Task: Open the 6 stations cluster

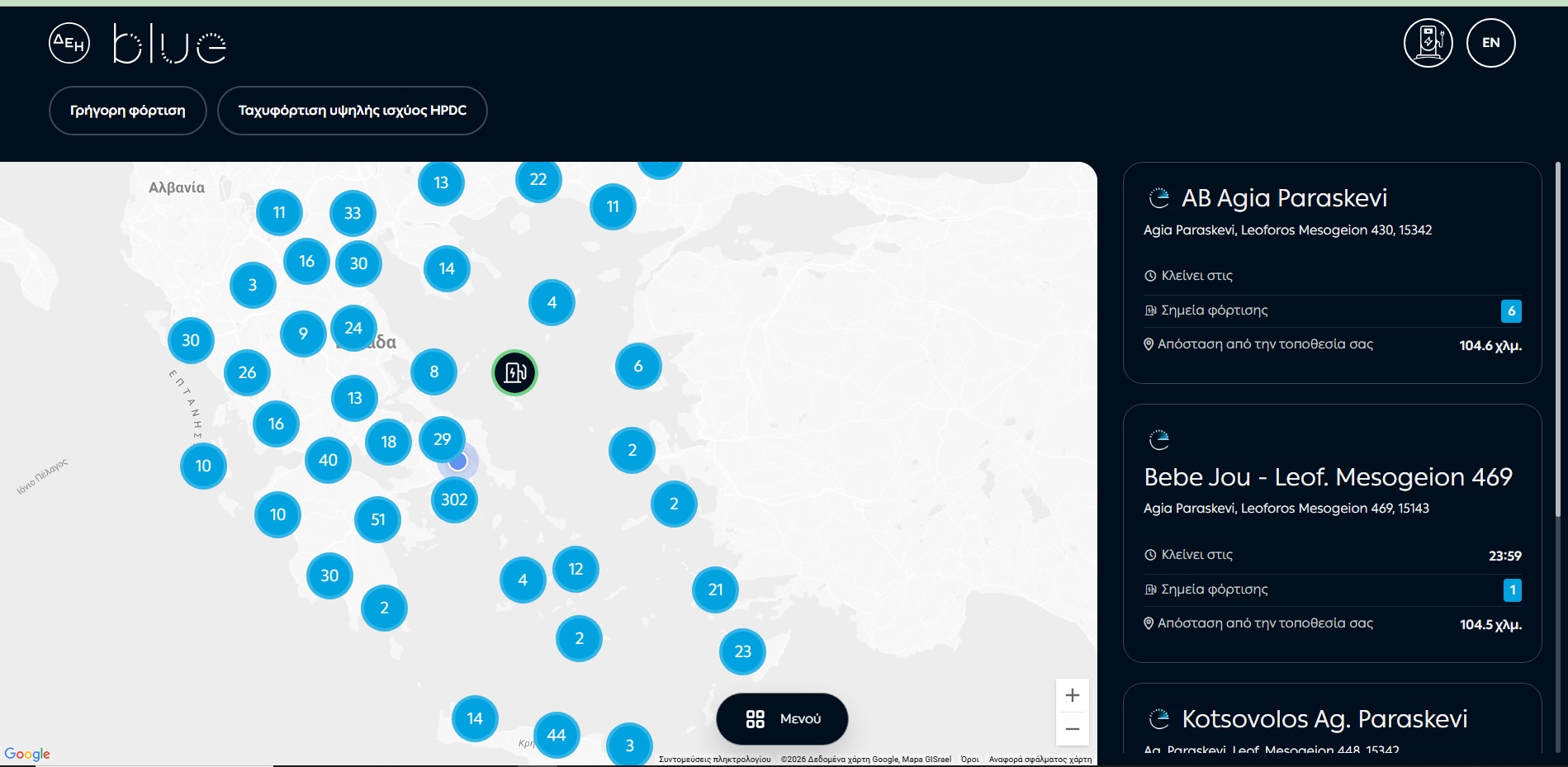Action: [638, 366]
